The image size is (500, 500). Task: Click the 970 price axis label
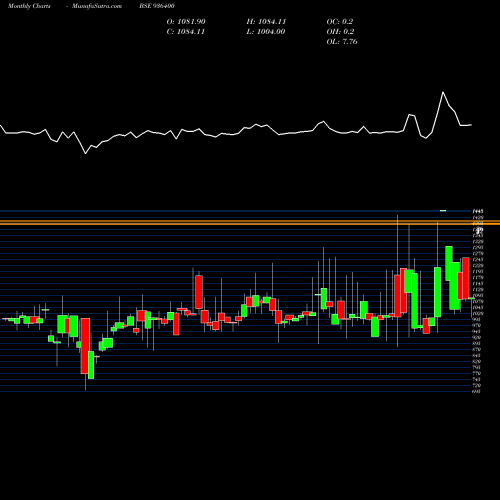477,325
